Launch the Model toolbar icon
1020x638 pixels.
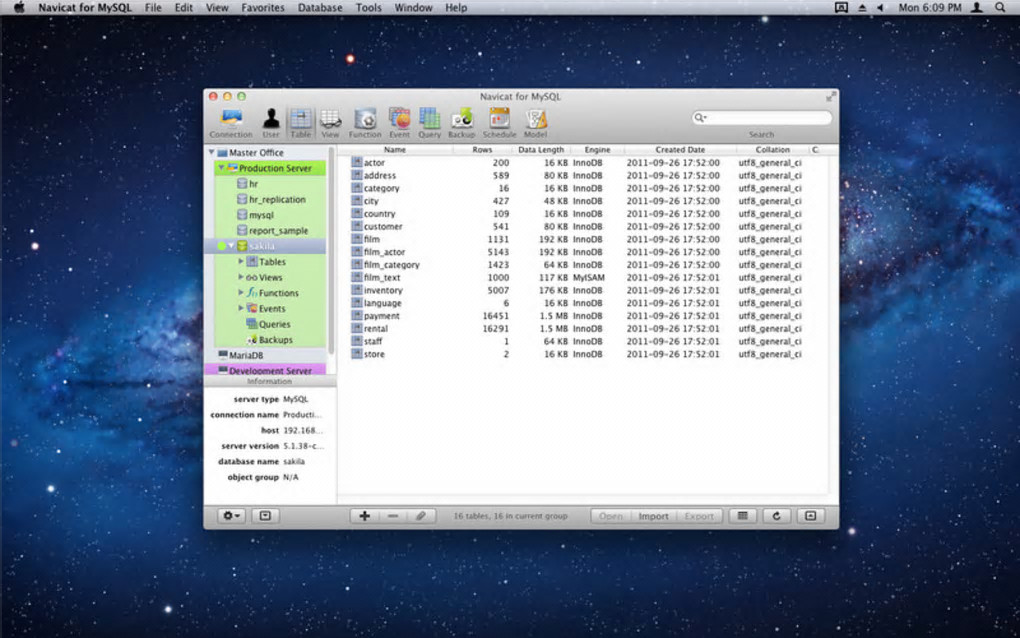536,120
